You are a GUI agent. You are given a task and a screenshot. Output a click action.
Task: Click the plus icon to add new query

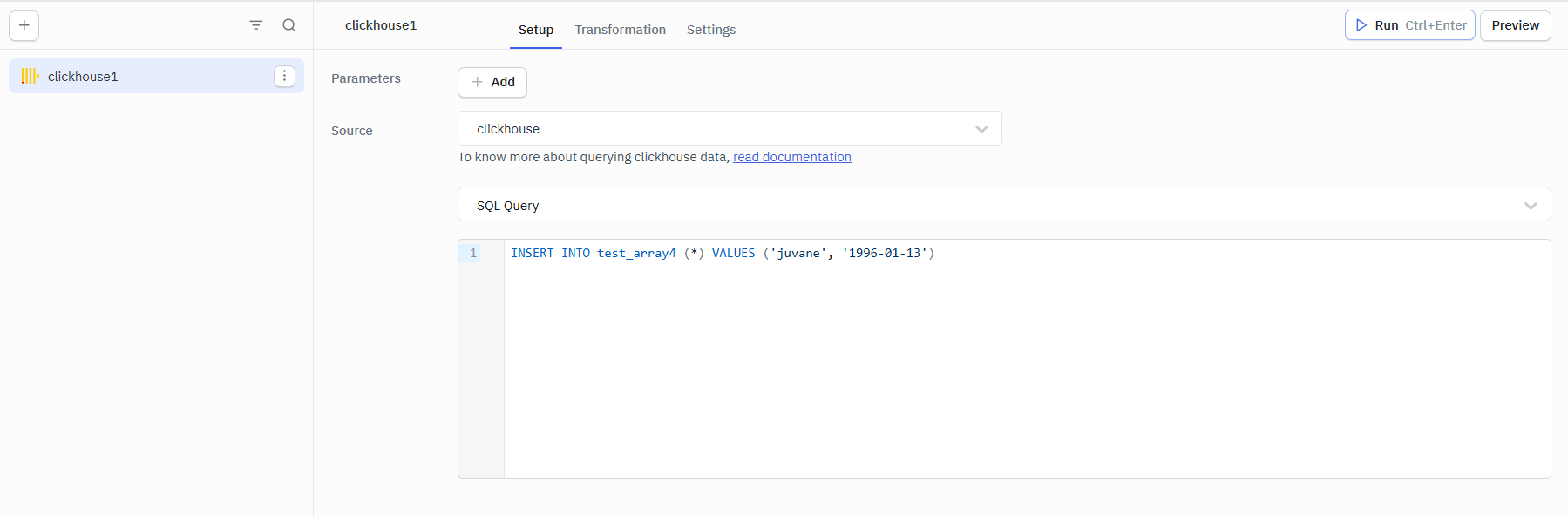(24, 25)
